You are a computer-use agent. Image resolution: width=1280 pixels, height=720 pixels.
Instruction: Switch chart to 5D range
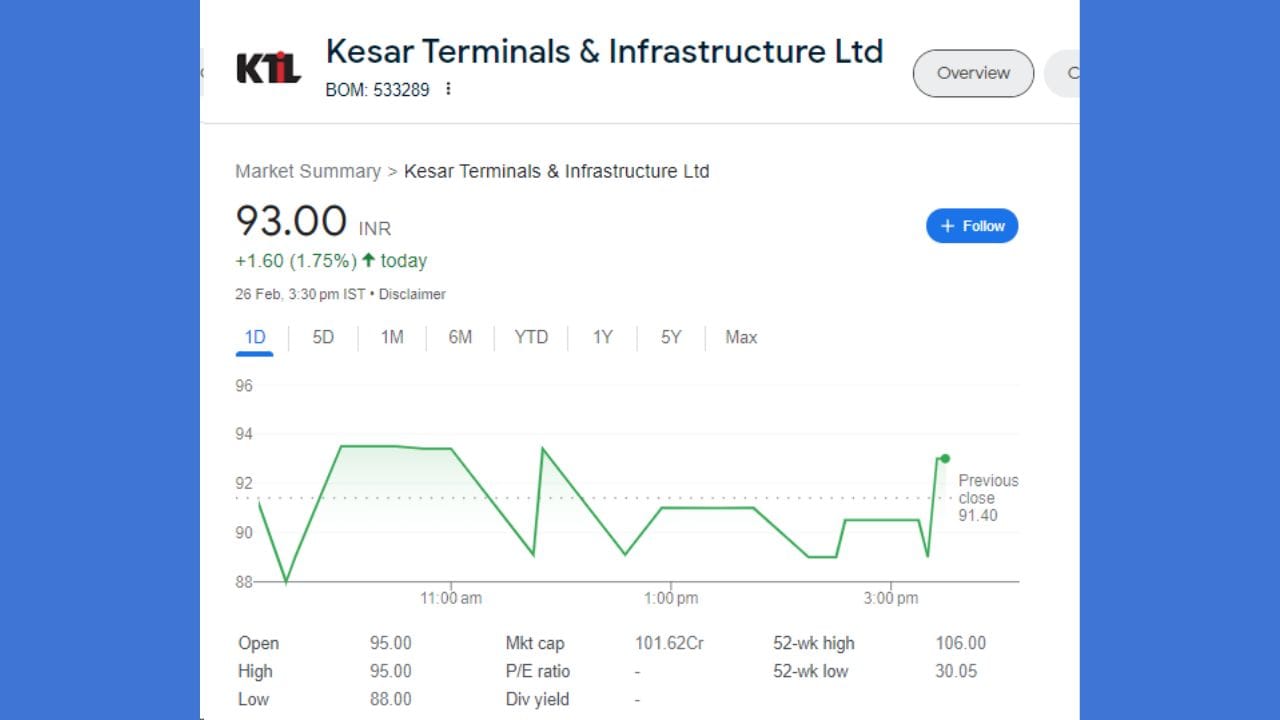click(323, 337)
